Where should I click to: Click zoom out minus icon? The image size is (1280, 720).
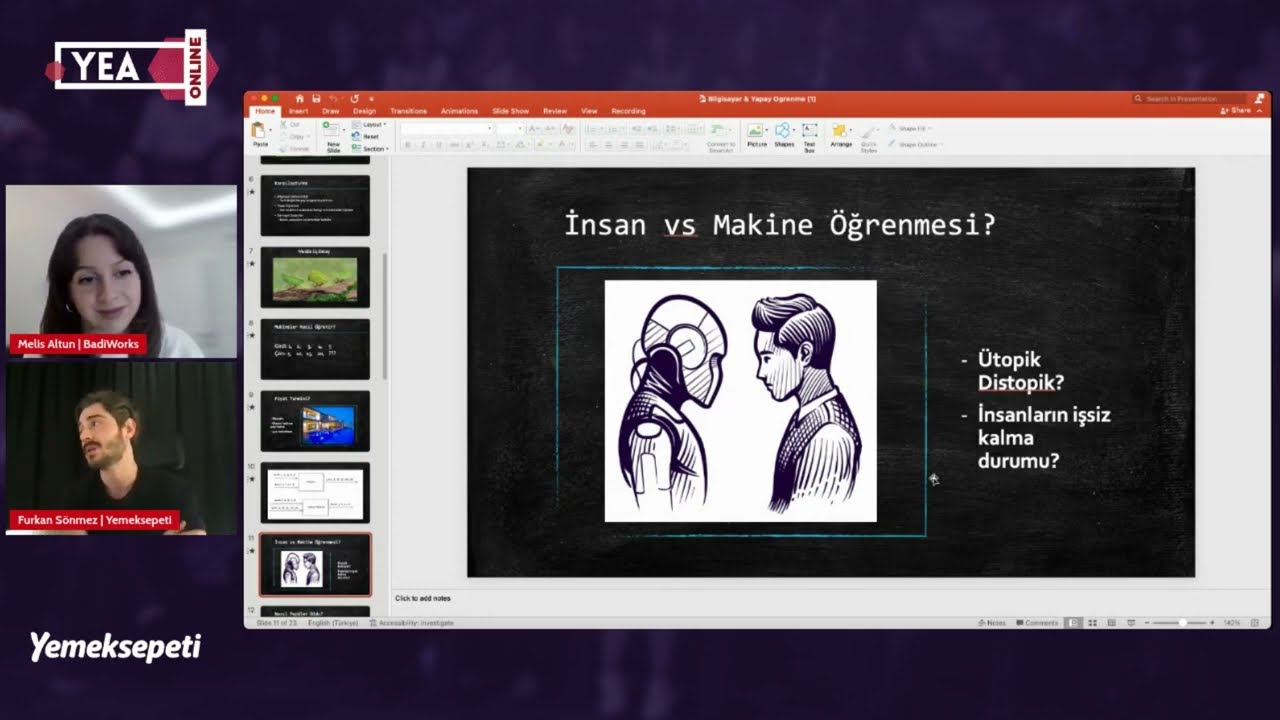click(1147, 622)
